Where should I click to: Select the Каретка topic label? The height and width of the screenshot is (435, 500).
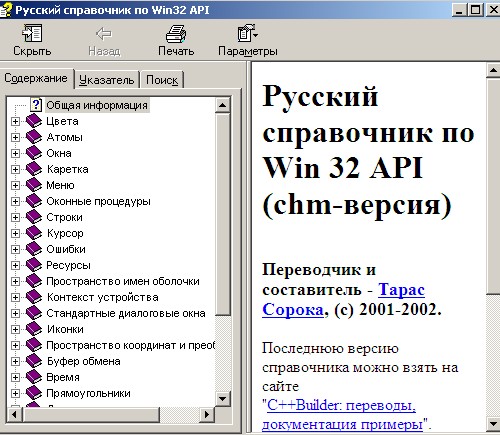click(x=68, y=169)
